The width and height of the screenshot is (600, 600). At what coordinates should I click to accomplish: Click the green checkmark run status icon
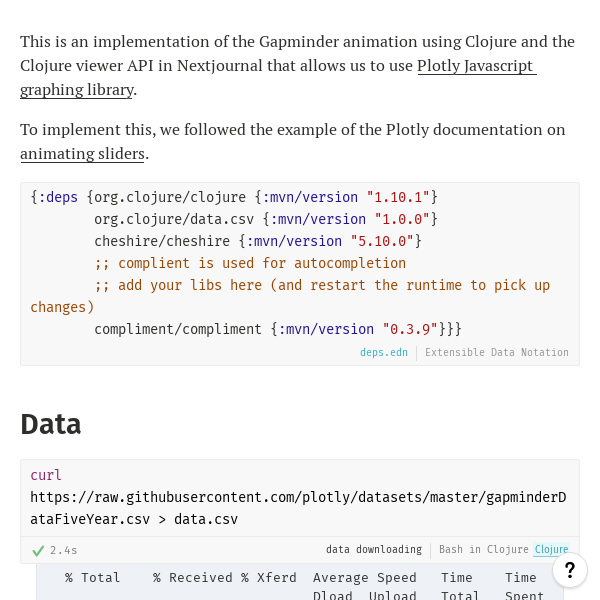click(x=38, y=551)
